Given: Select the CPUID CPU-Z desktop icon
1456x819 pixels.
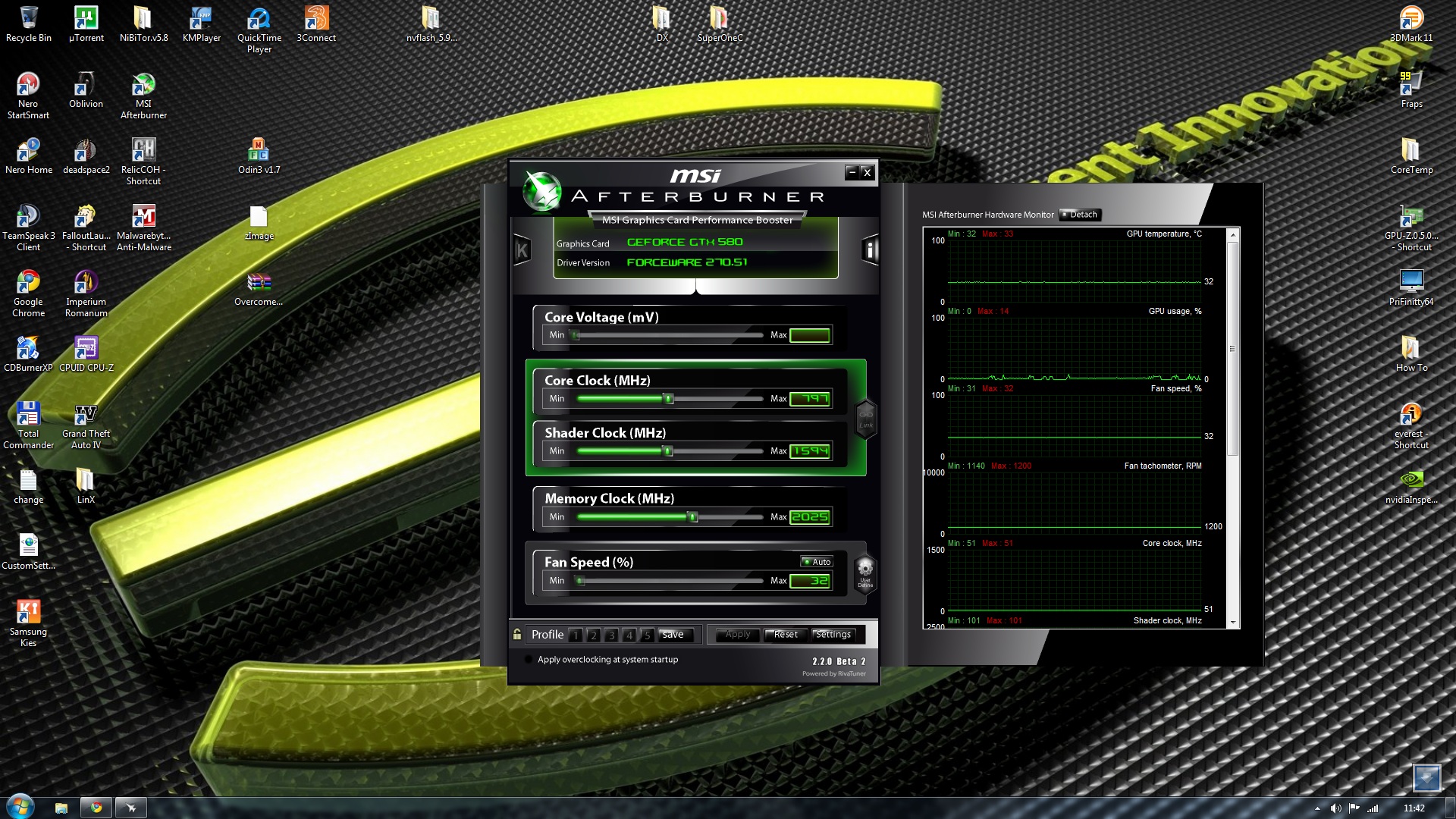Looking at the screenshot, I should pyautogui.click(x=86, y=354).
